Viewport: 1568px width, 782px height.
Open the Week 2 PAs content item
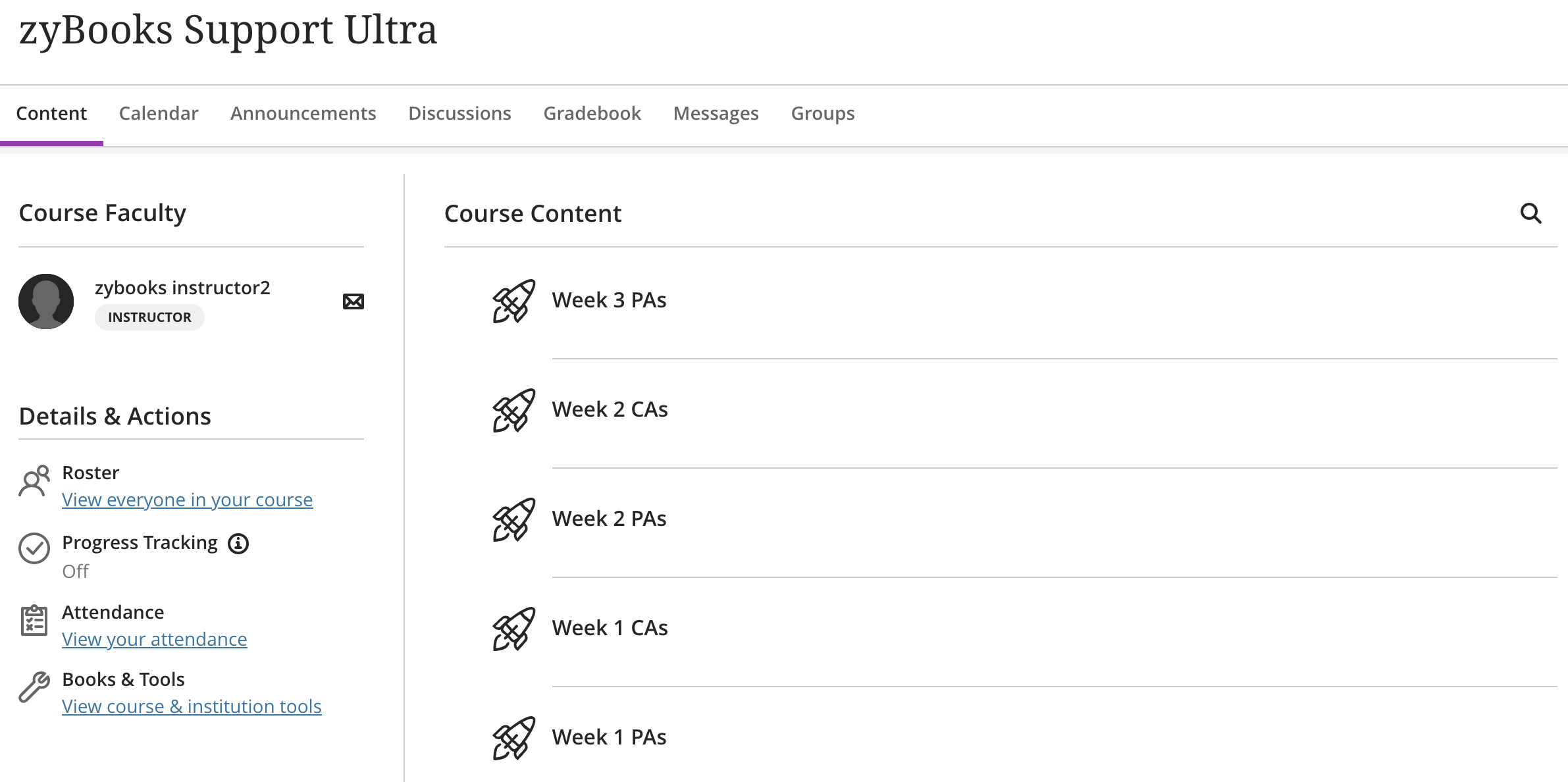click(609, 519)
